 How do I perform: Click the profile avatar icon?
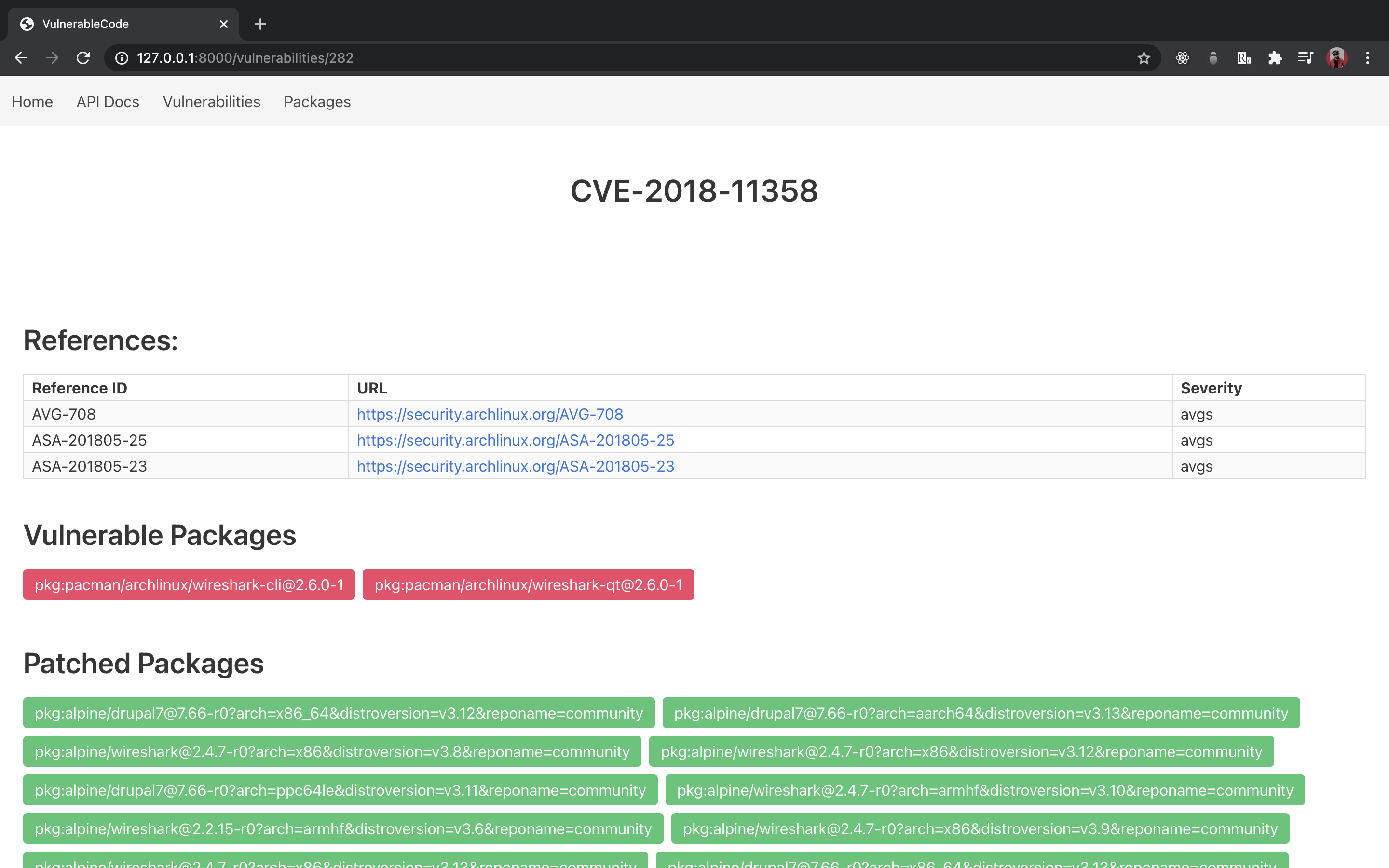[x=1337, y=58]
